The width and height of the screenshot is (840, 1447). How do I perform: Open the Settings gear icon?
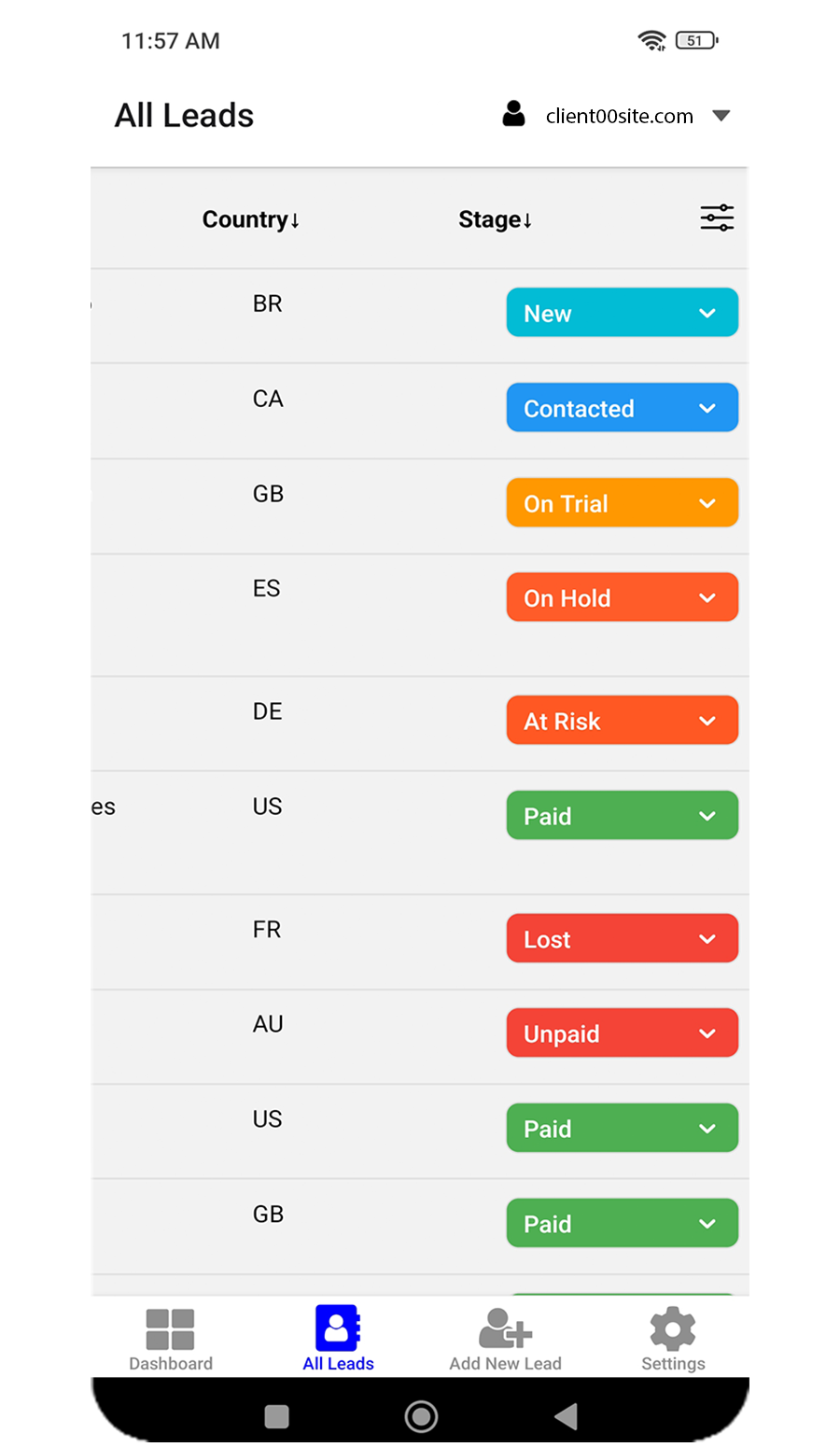(x=673, y=1328)
